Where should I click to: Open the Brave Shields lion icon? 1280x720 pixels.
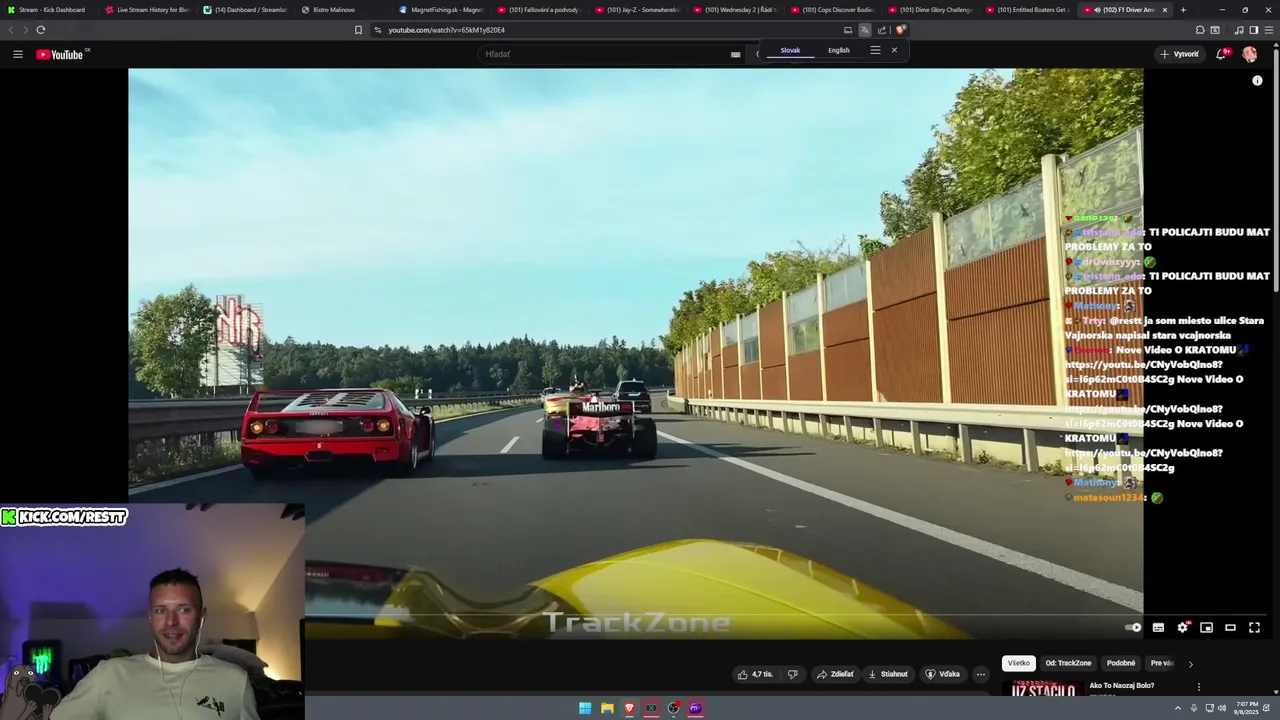(900, 30)
